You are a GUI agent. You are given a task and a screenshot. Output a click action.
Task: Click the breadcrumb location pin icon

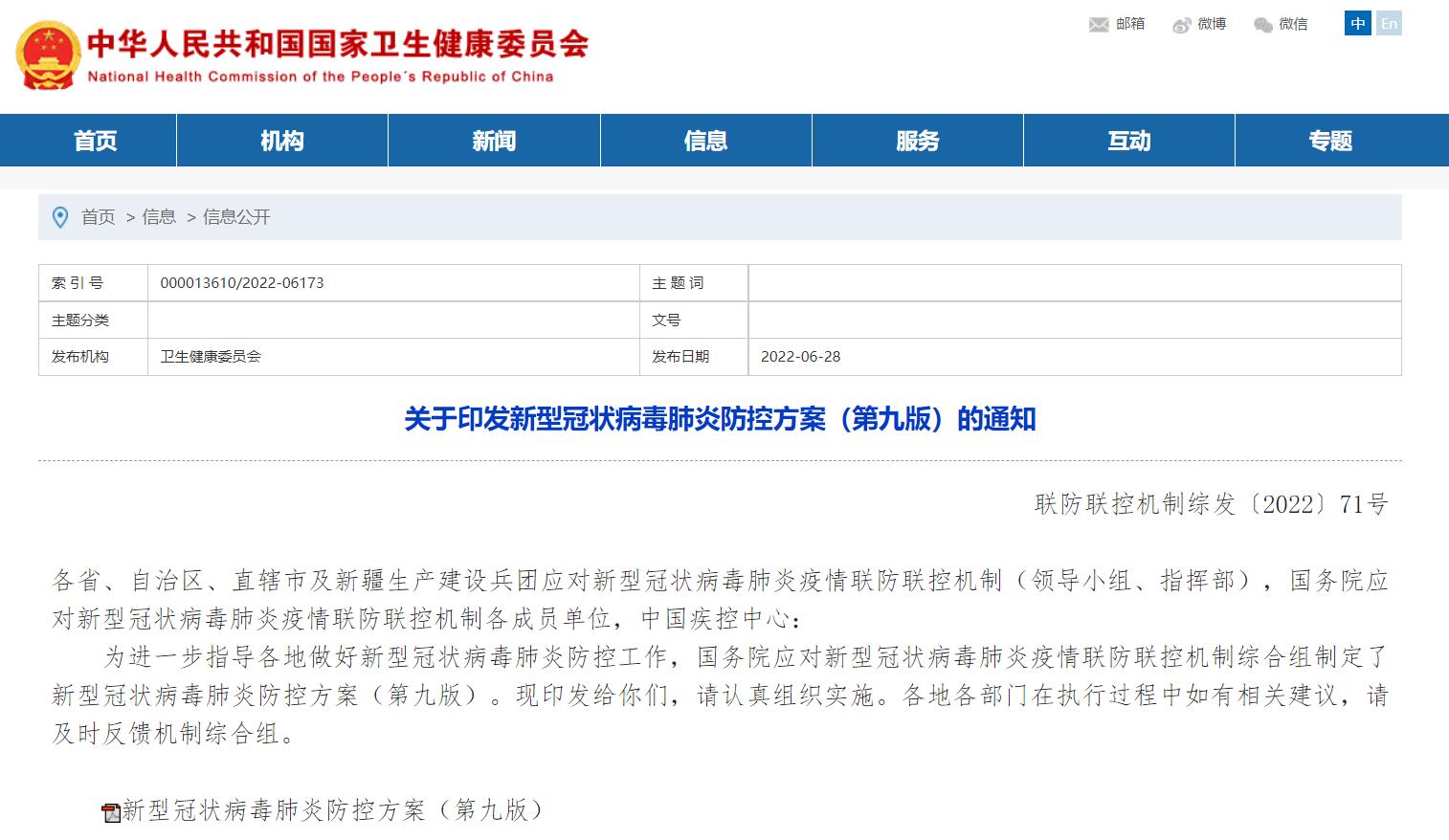pos(60,218)
